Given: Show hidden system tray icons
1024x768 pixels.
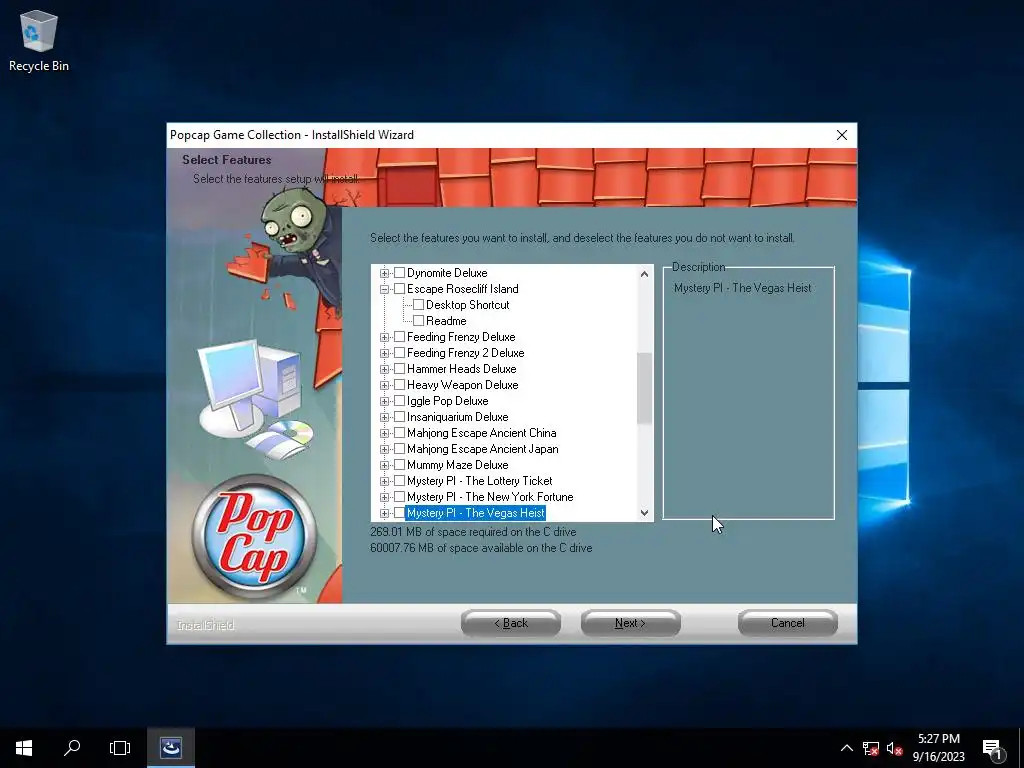Looking at the screenshot, I should point(846,748).
